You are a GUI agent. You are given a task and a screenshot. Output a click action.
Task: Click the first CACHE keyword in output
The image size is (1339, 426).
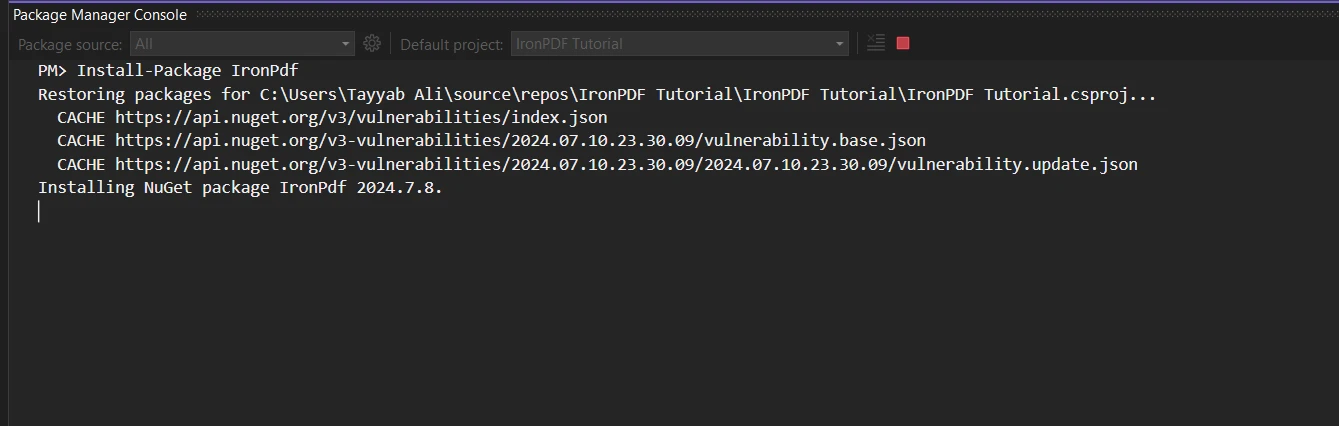click(81, 117)
